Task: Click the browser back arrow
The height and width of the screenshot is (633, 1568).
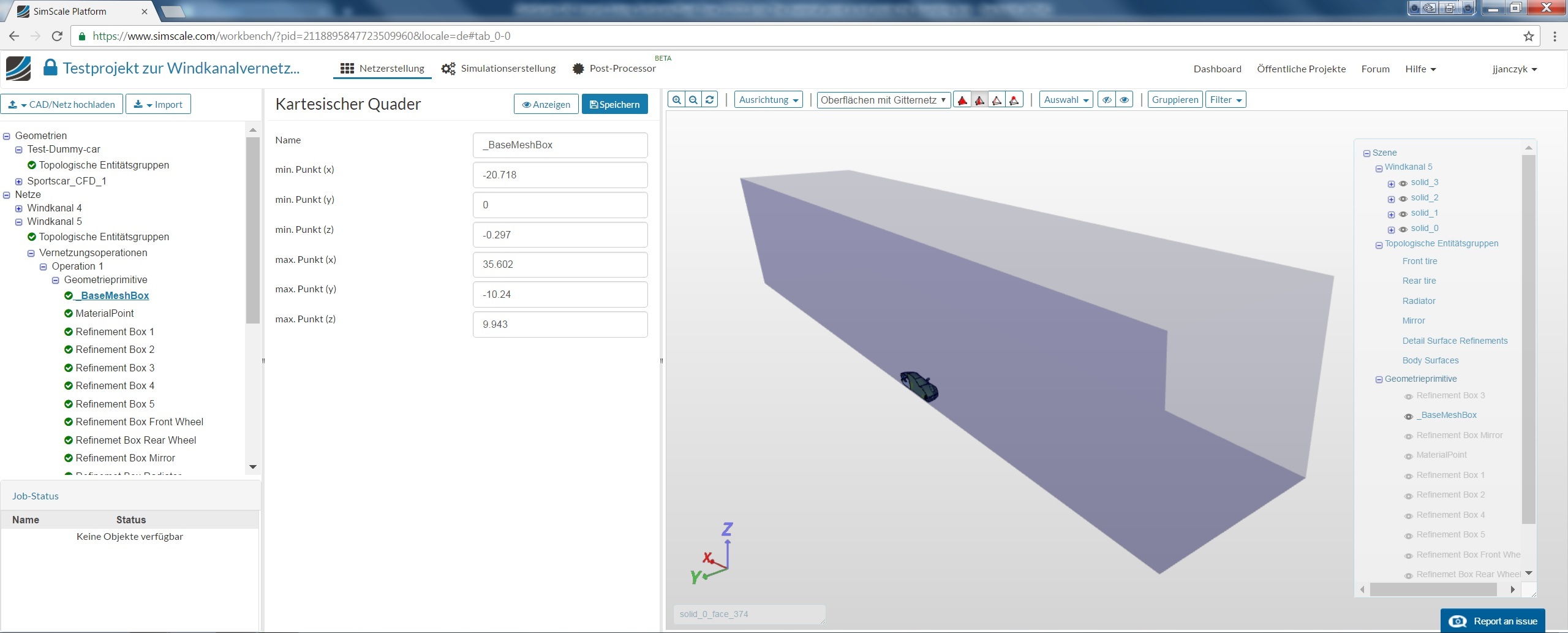Action: 14,36
